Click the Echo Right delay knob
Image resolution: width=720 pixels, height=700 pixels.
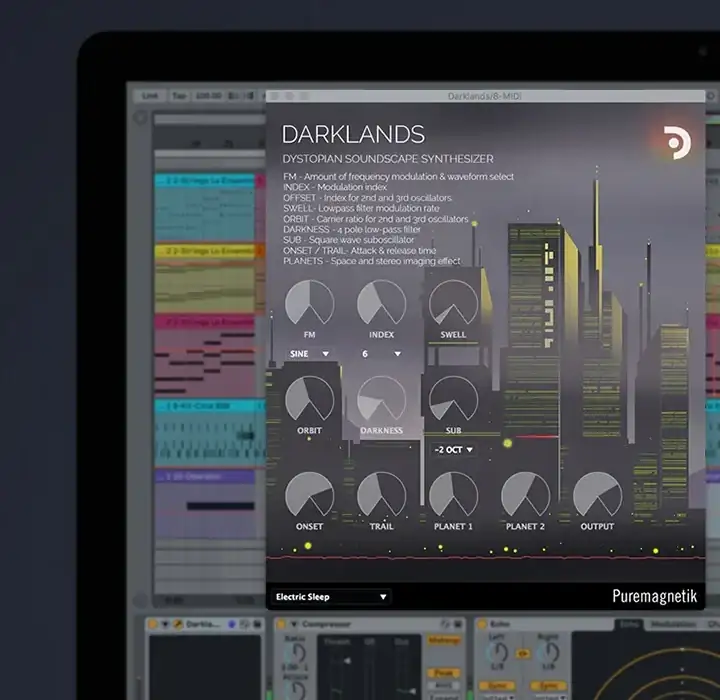click(x=550, y=653)
